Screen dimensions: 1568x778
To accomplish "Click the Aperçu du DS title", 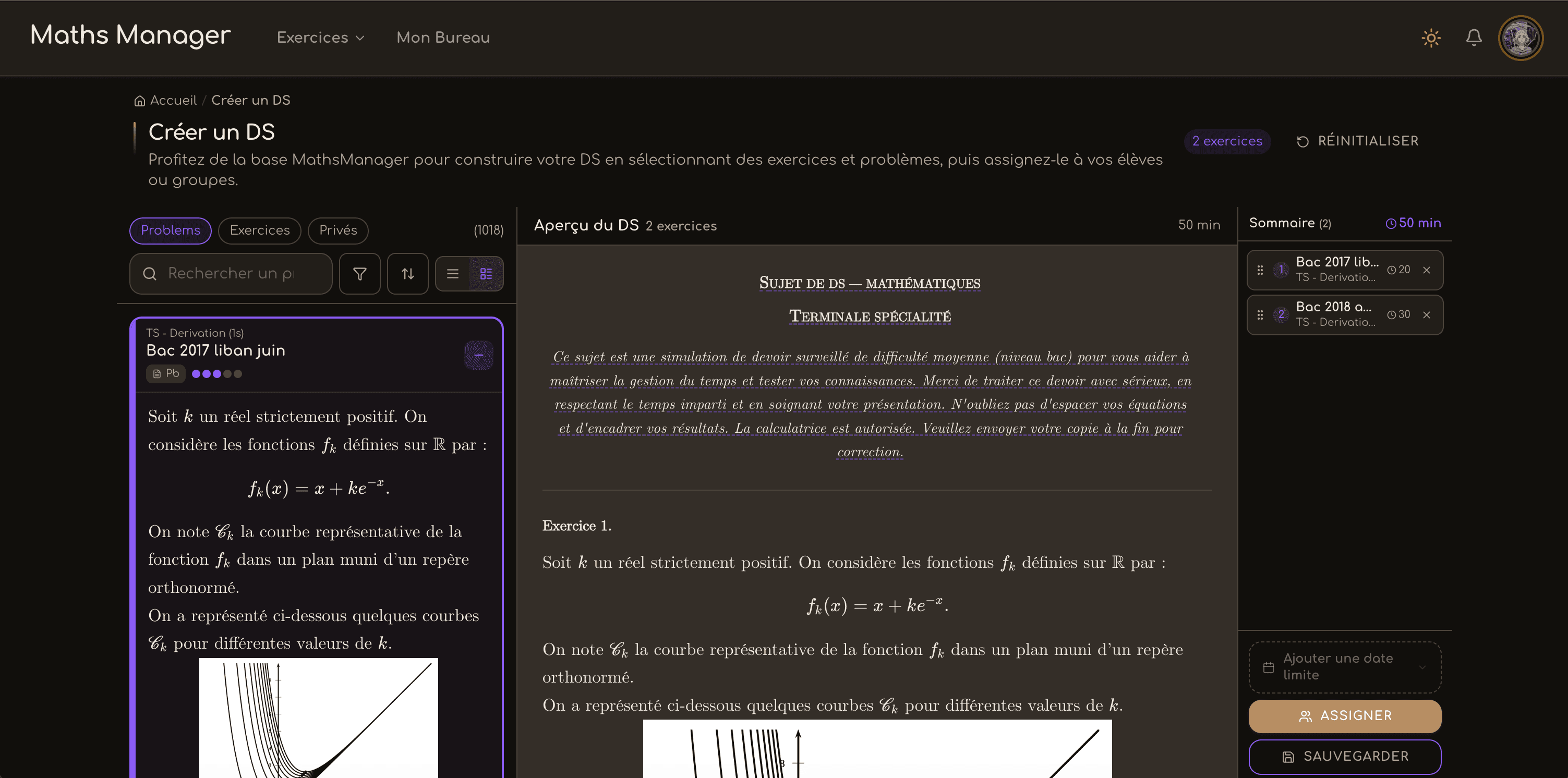I will click(x=586, y=226).
